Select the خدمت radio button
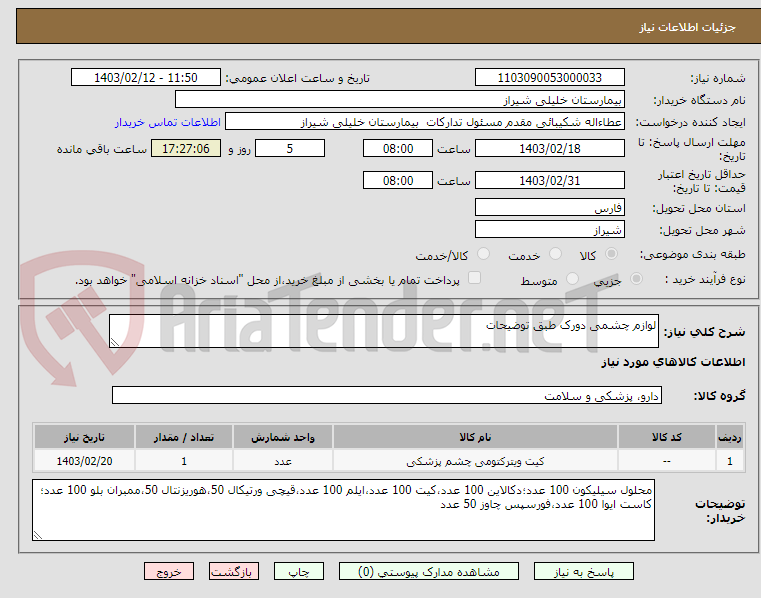The image size is (761, 598). [555, 254]
